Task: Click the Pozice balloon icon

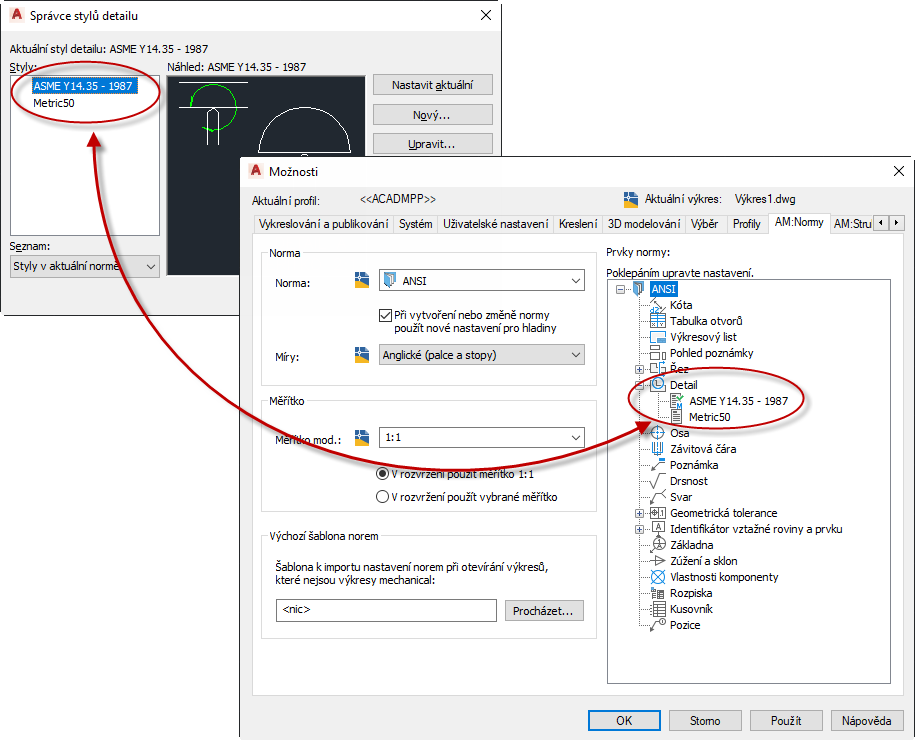Action: click(658, 625)
